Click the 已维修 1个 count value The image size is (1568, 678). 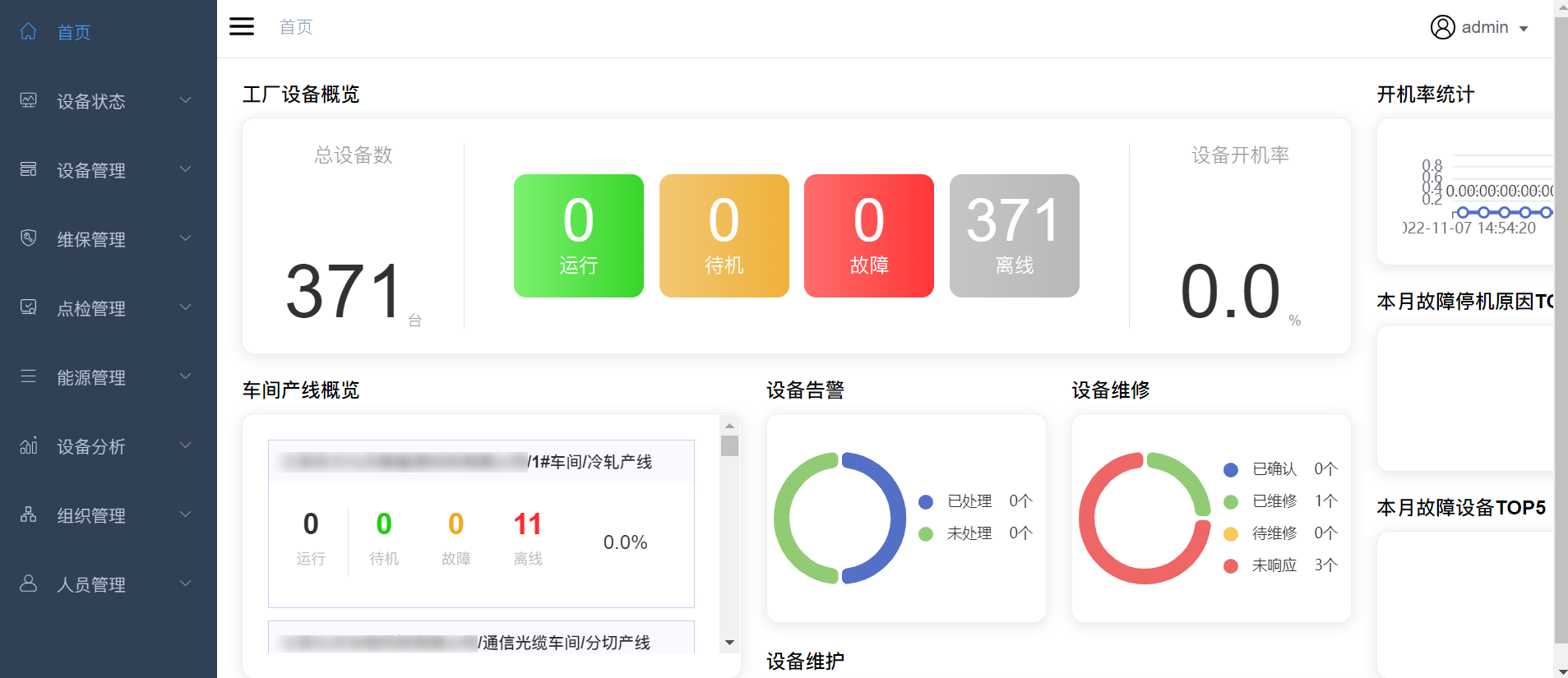click(1325, 501)
